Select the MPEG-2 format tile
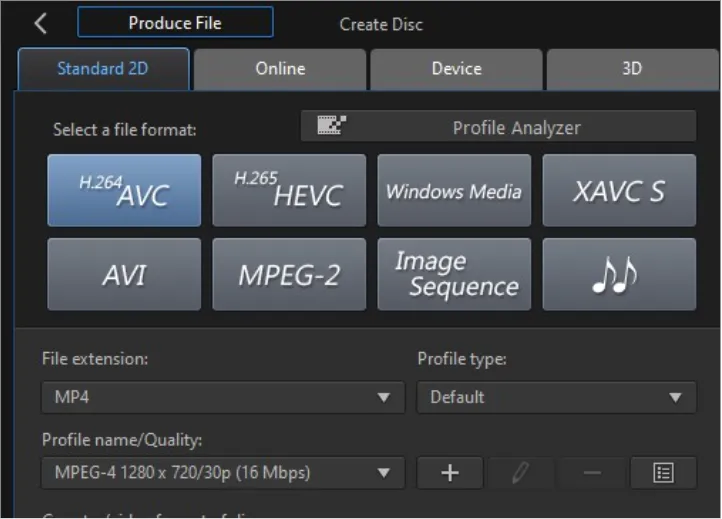722x519 pixels. (x=289, y=274)
